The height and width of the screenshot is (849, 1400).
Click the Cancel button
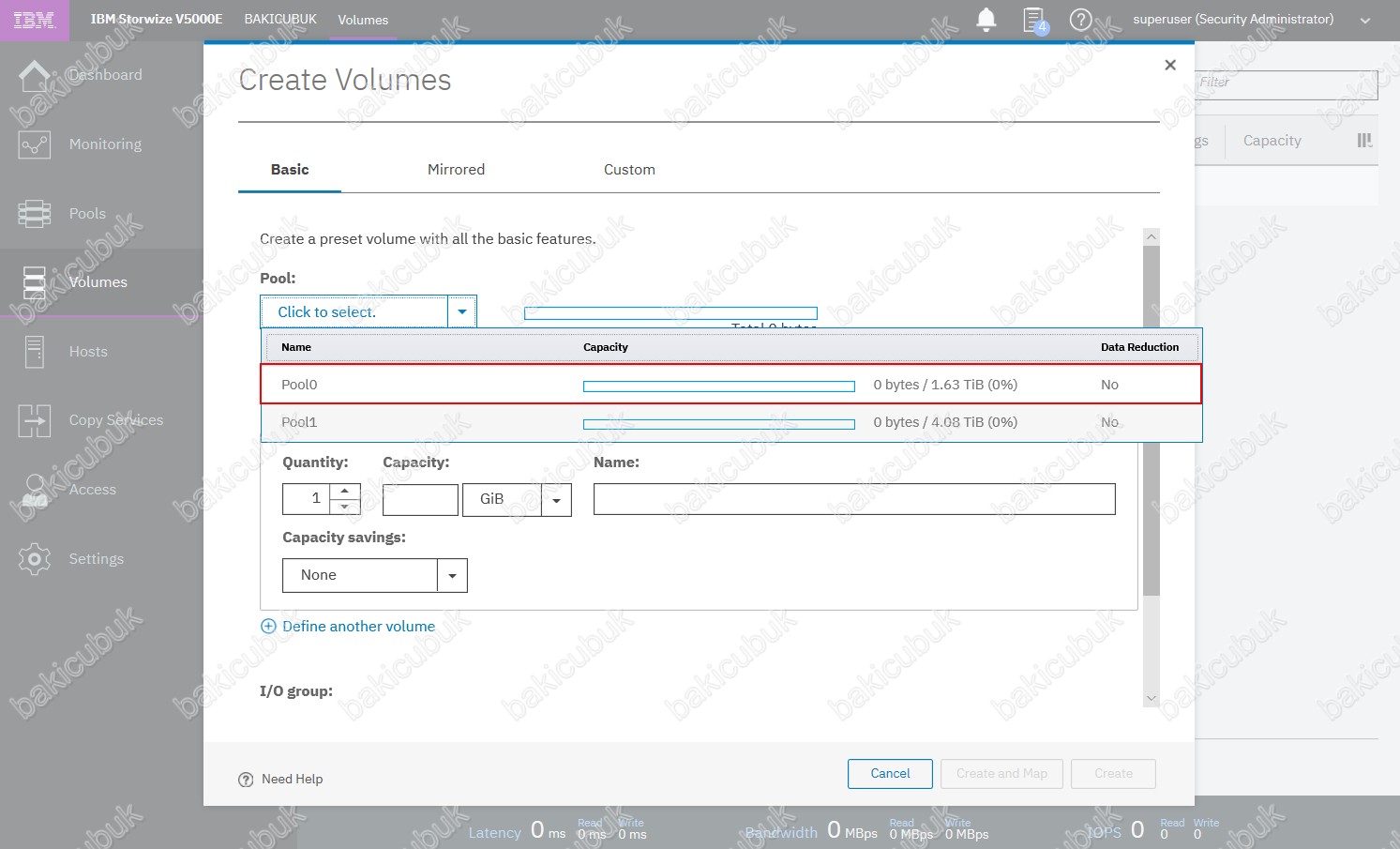[x=890, y=774]
